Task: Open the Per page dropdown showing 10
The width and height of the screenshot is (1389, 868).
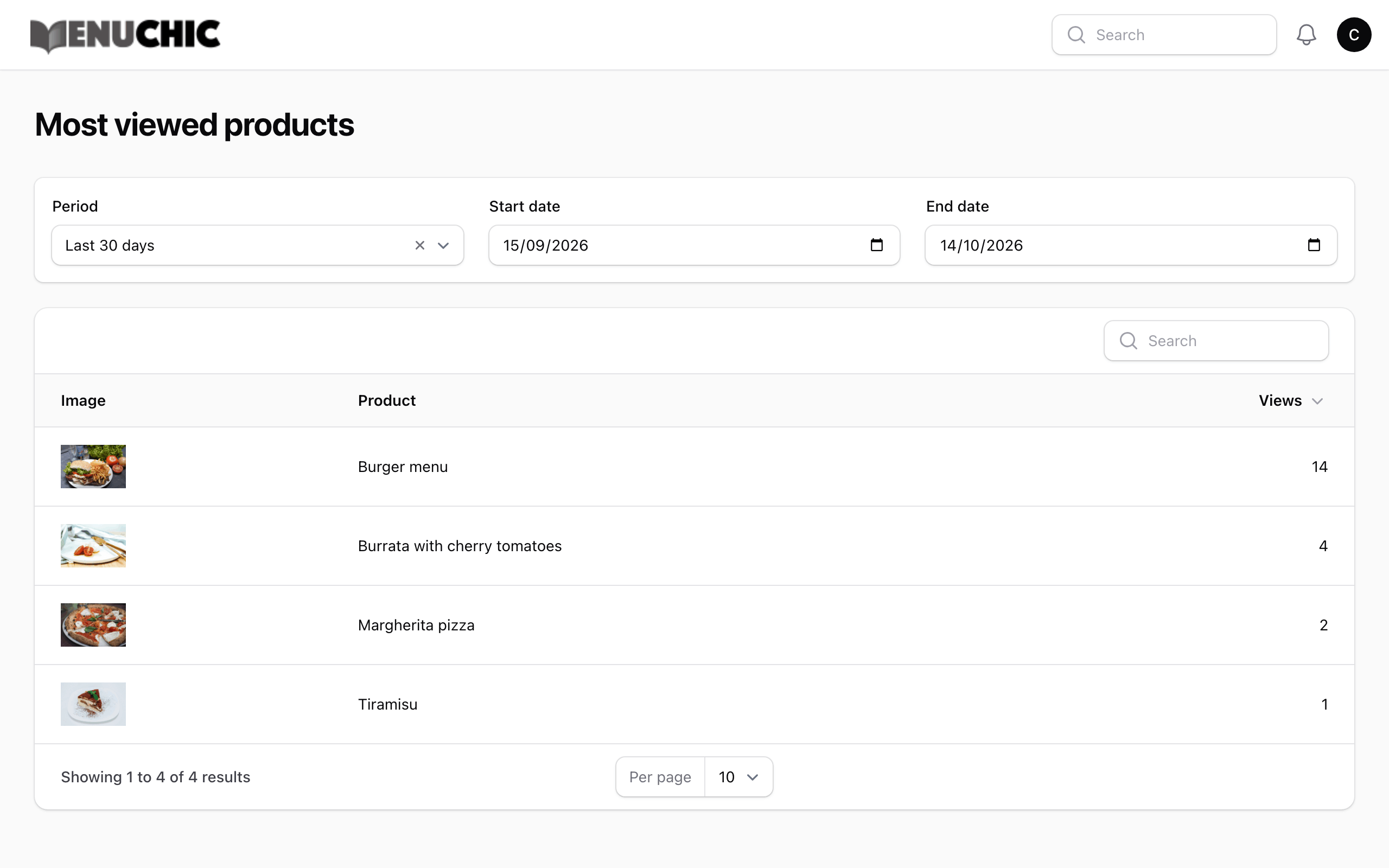Action: 738,777
